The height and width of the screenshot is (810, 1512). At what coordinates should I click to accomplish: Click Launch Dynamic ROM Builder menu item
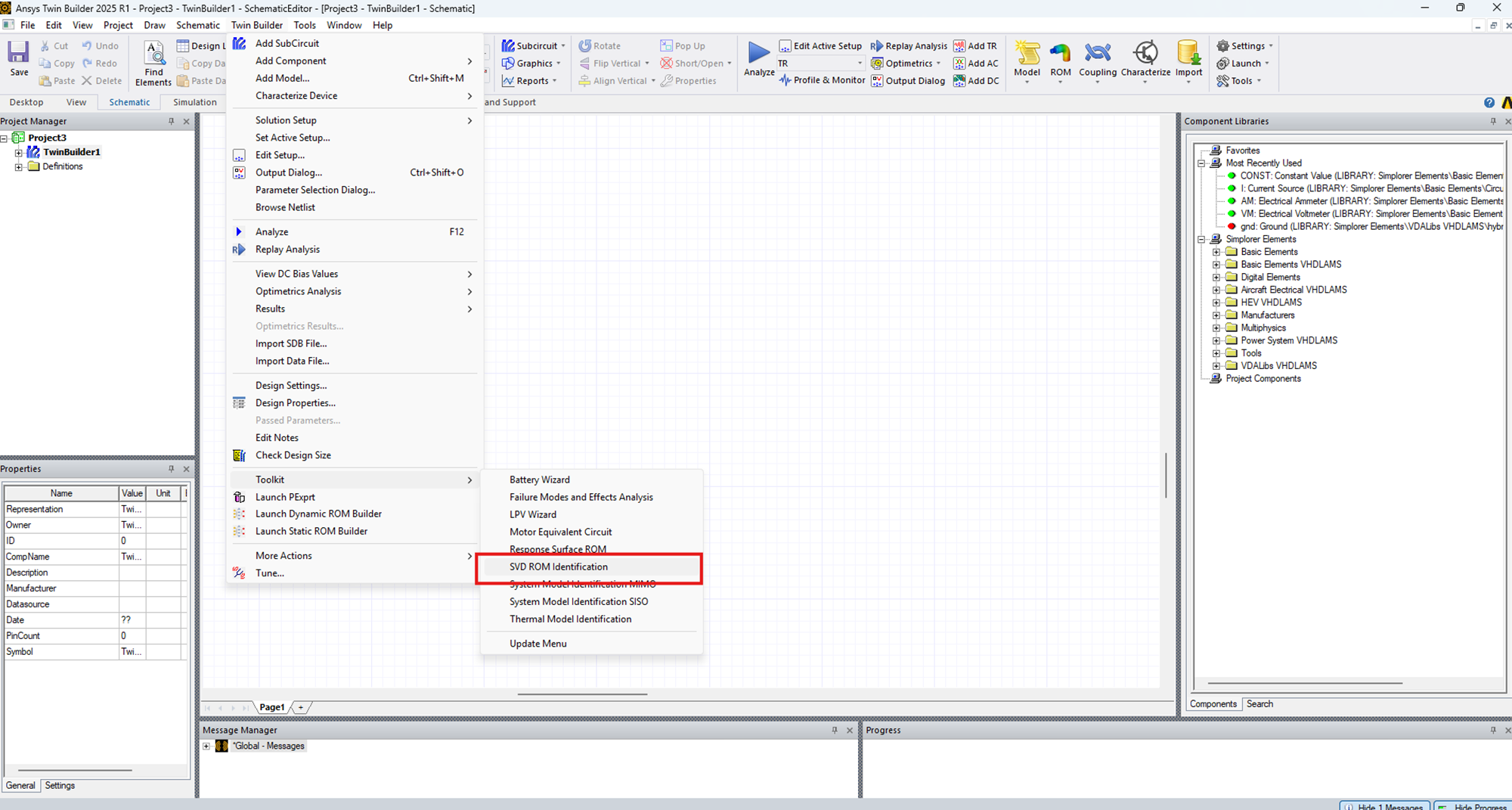(354, 514)
